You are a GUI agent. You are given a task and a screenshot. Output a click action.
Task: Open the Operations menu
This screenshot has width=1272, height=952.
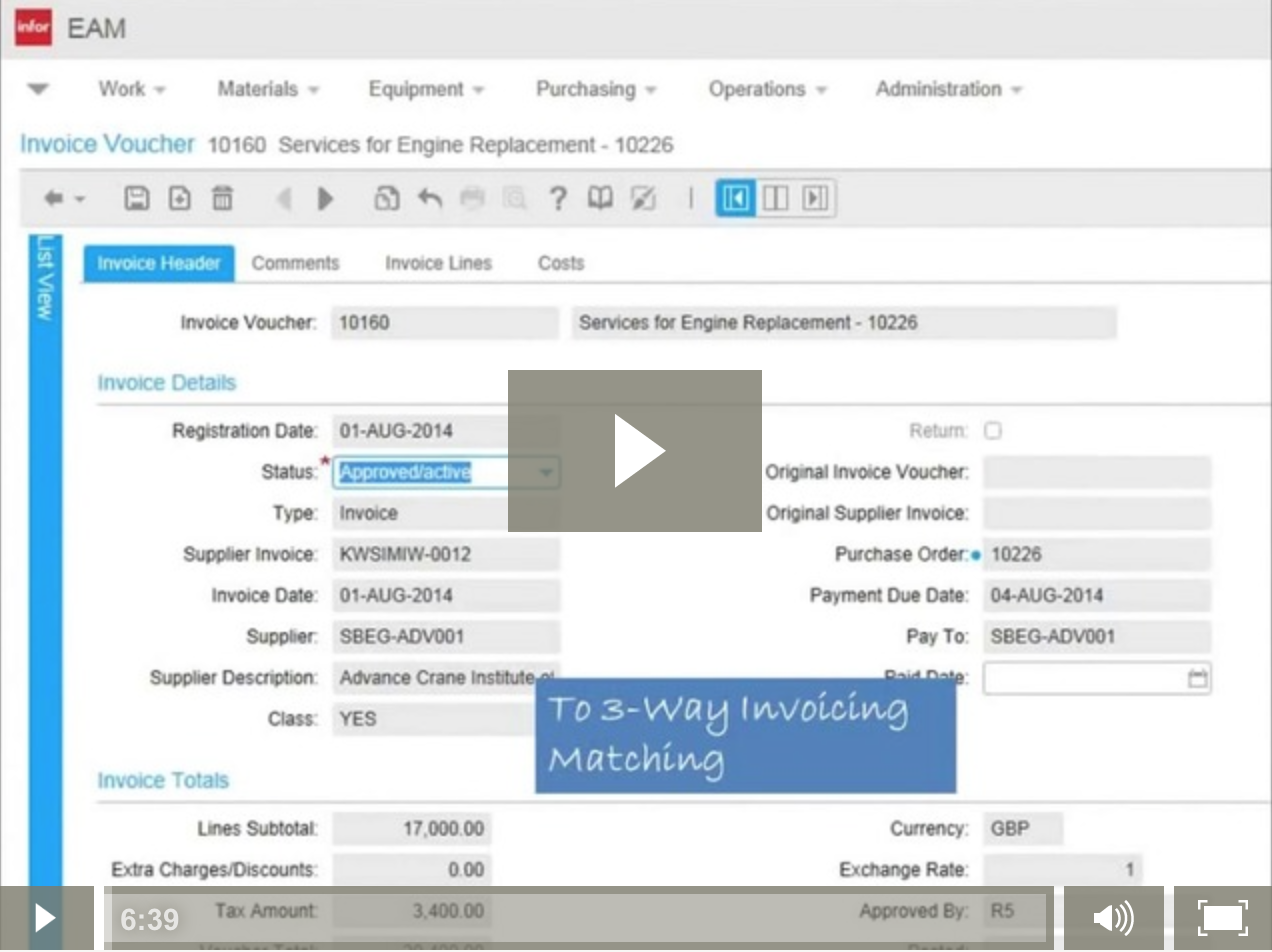tap(768, 89)
